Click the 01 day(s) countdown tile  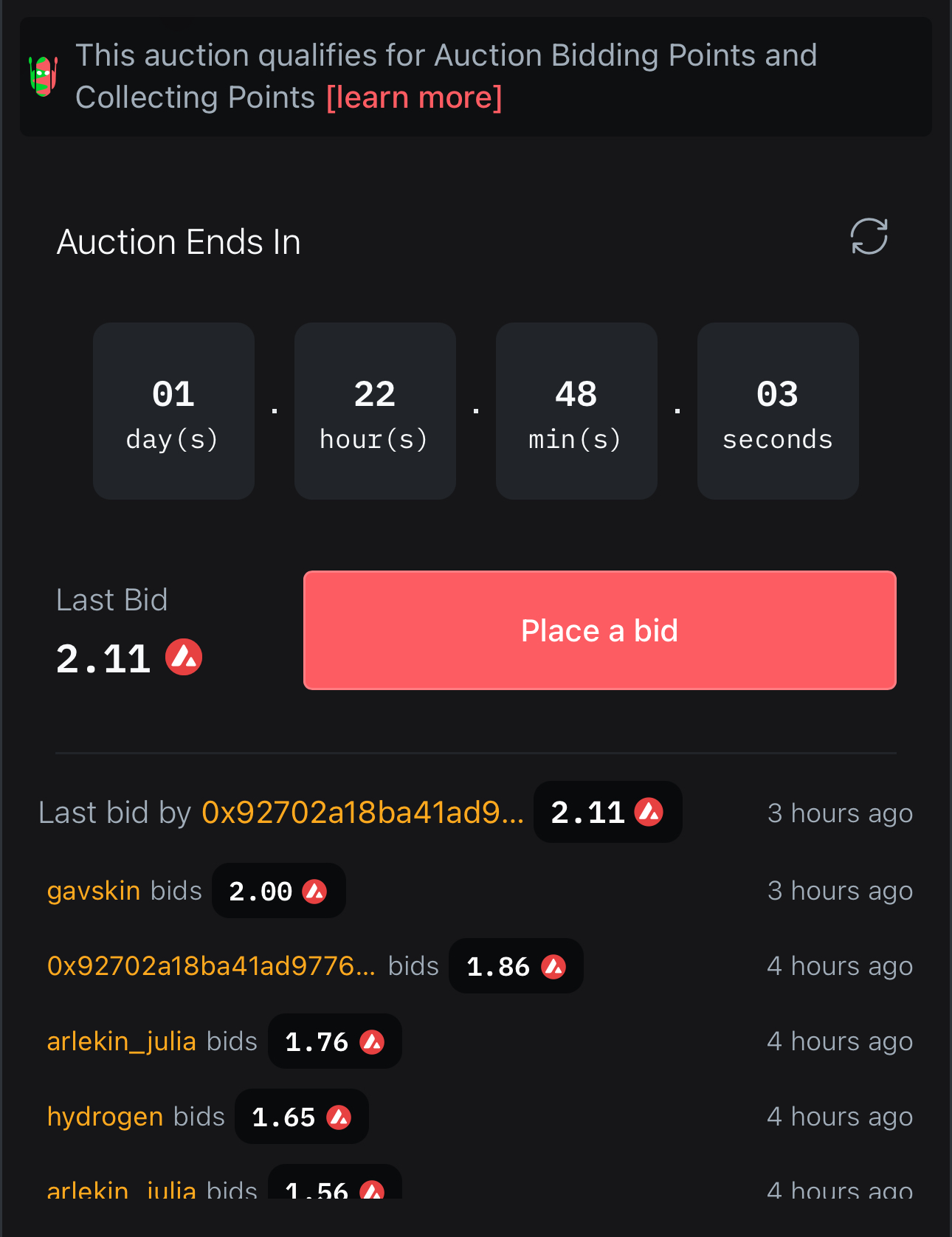pos(173,411)
